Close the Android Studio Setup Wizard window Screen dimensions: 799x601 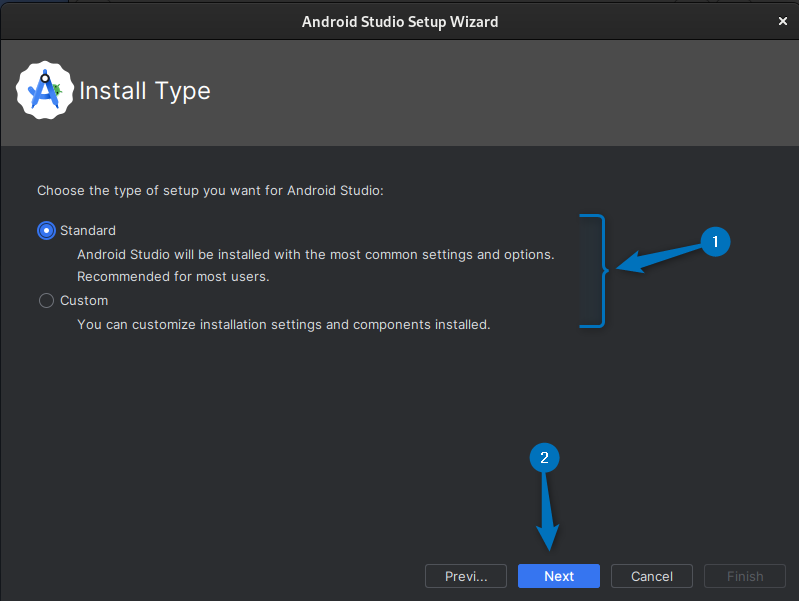[x=783, y=21]
